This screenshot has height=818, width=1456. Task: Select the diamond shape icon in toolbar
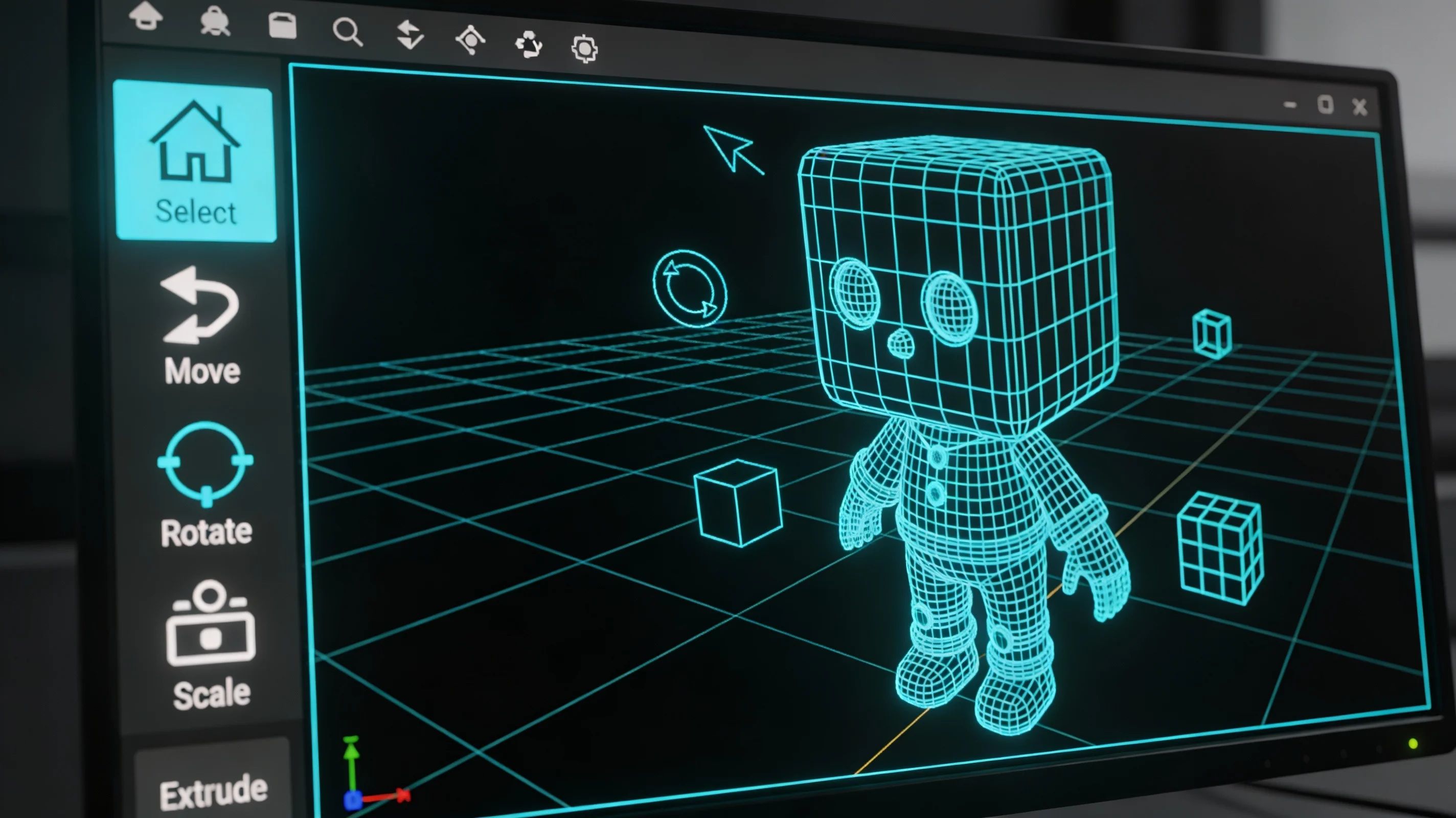pyautogui.click(x=470, y=39)
